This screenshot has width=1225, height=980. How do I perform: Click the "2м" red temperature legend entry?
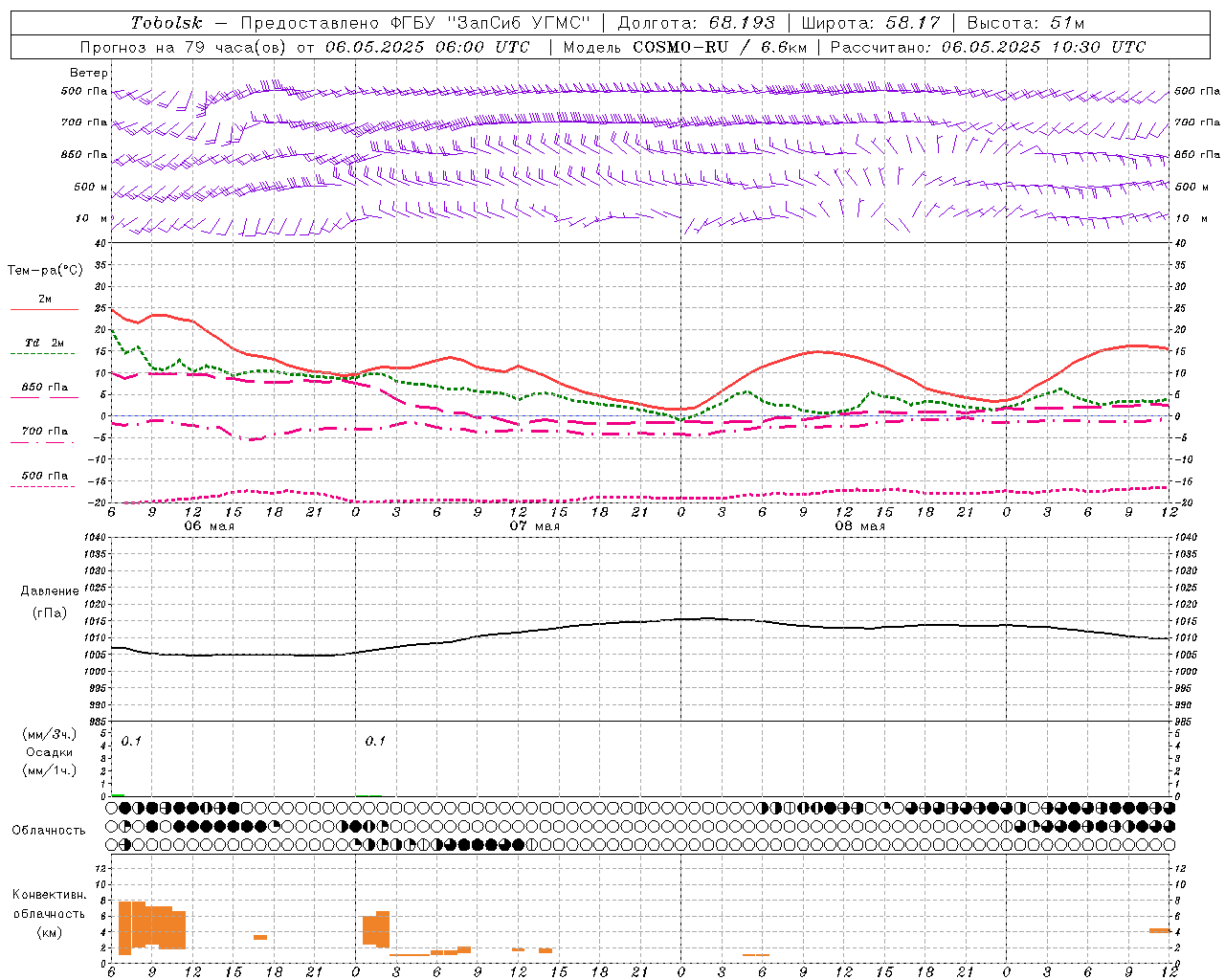point(45,299)
